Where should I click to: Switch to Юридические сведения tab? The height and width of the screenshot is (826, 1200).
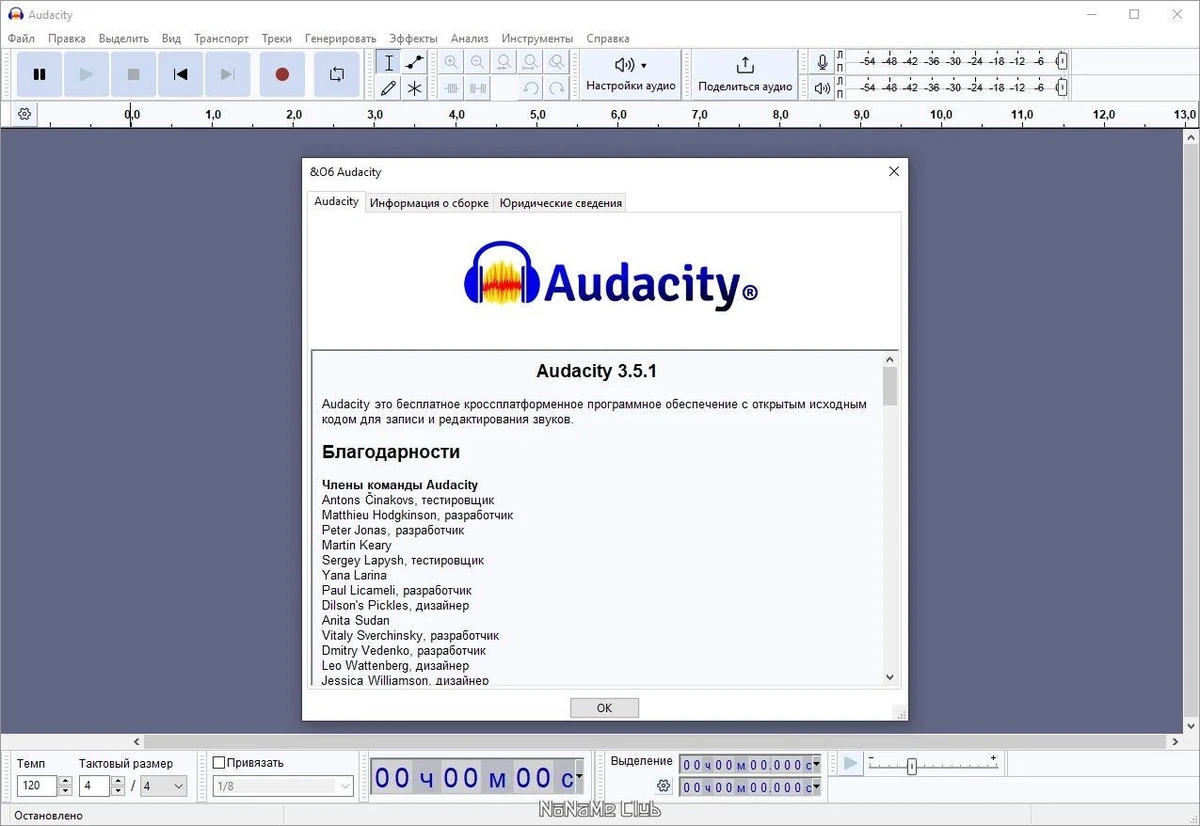[x=561, y=203]
